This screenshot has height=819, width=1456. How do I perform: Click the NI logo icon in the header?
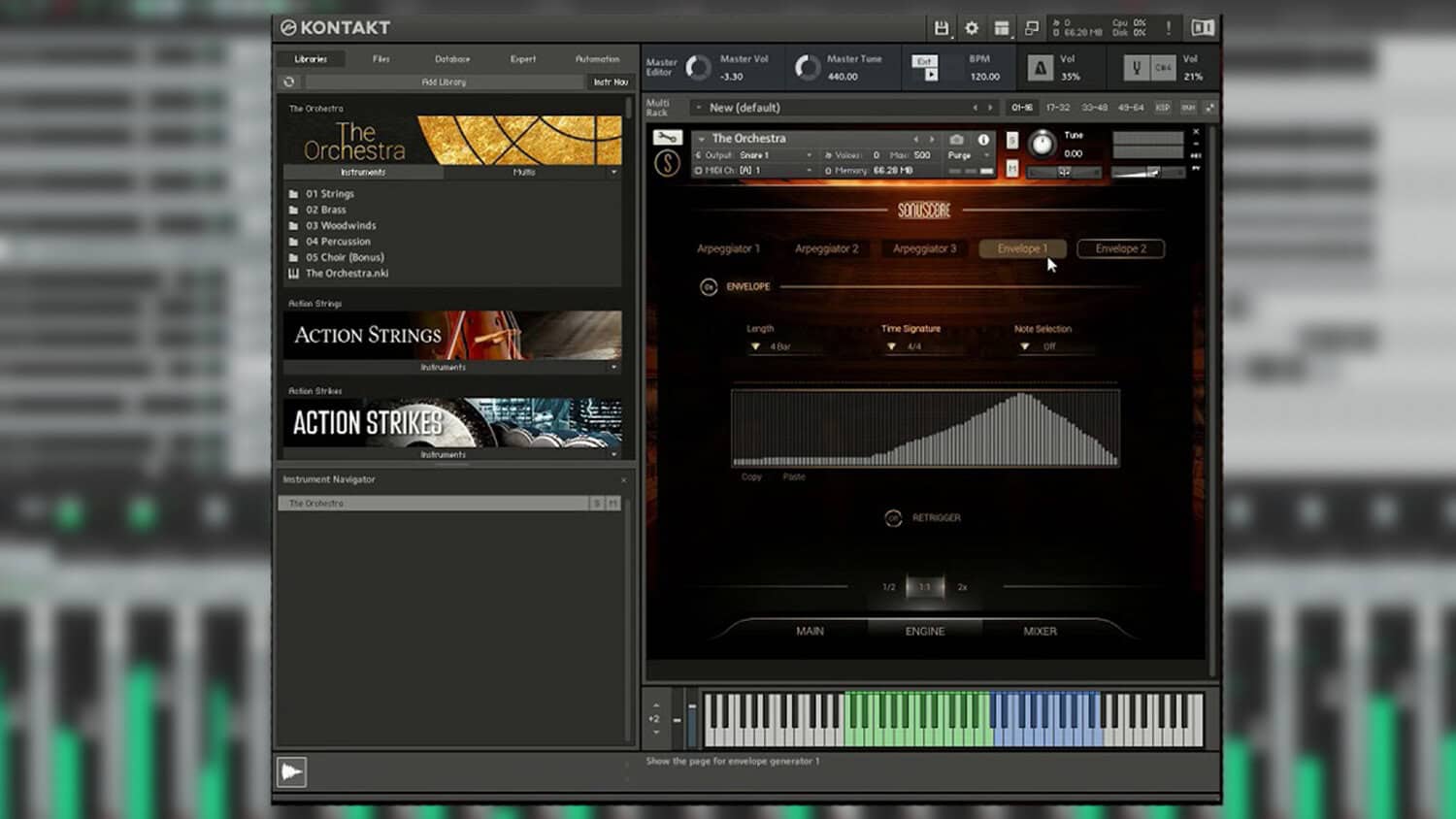click(x=1203, y=28)
